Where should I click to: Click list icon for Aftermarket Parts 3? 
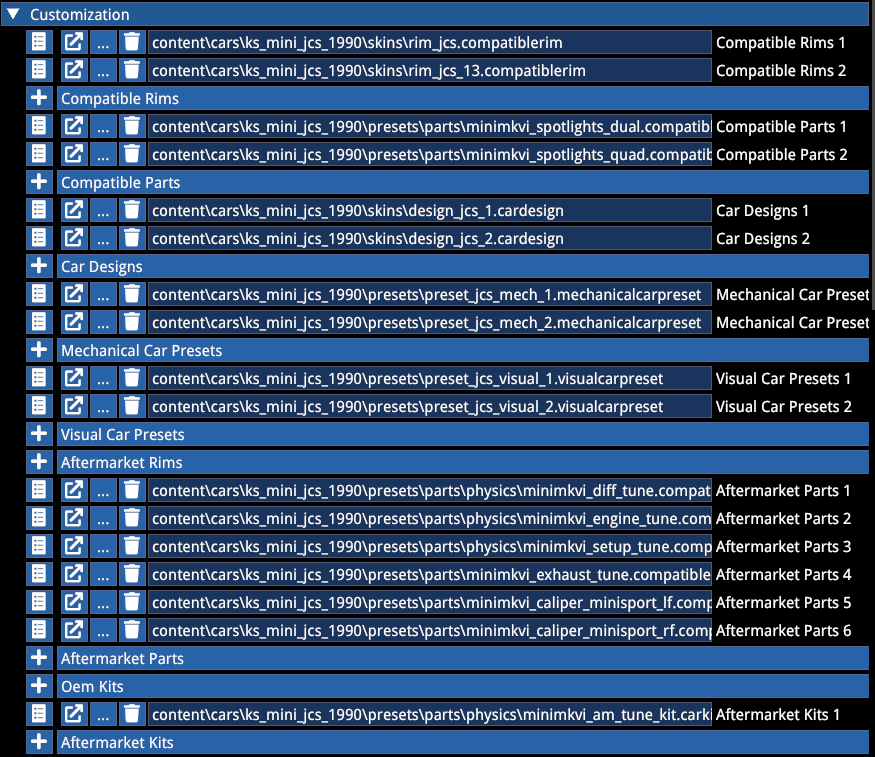(x=39, y=546)
